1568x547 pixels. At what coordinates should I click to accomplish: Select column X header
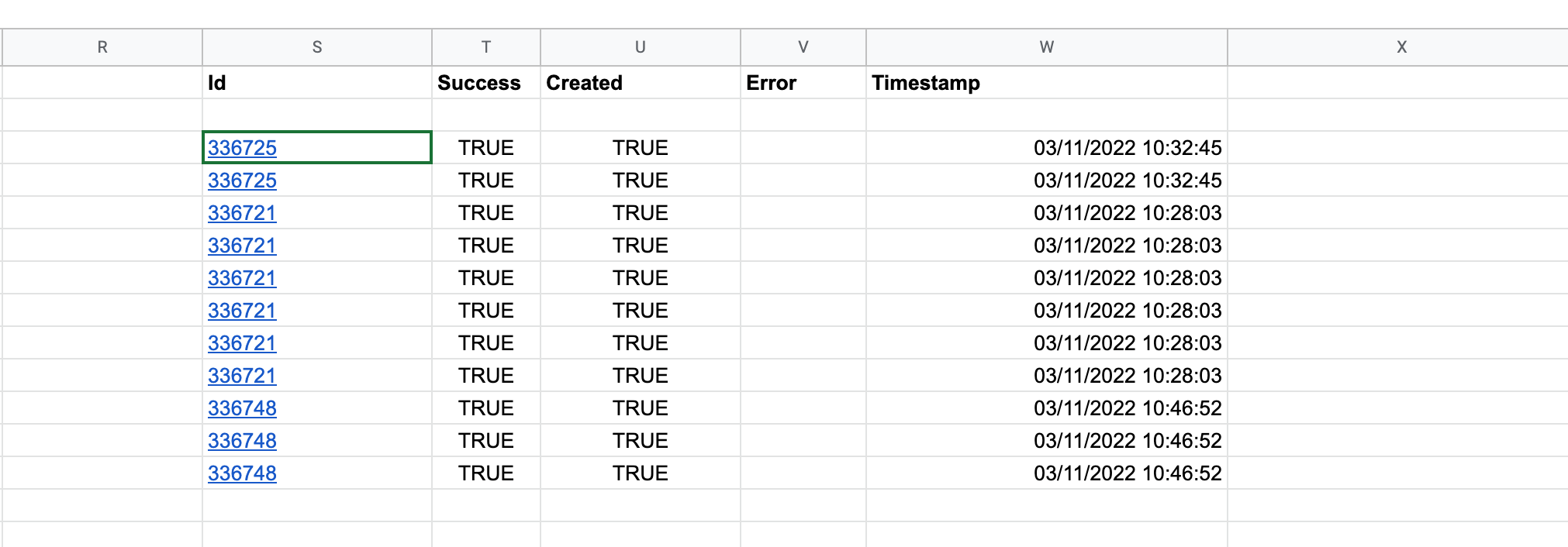tap(1401, 47)
